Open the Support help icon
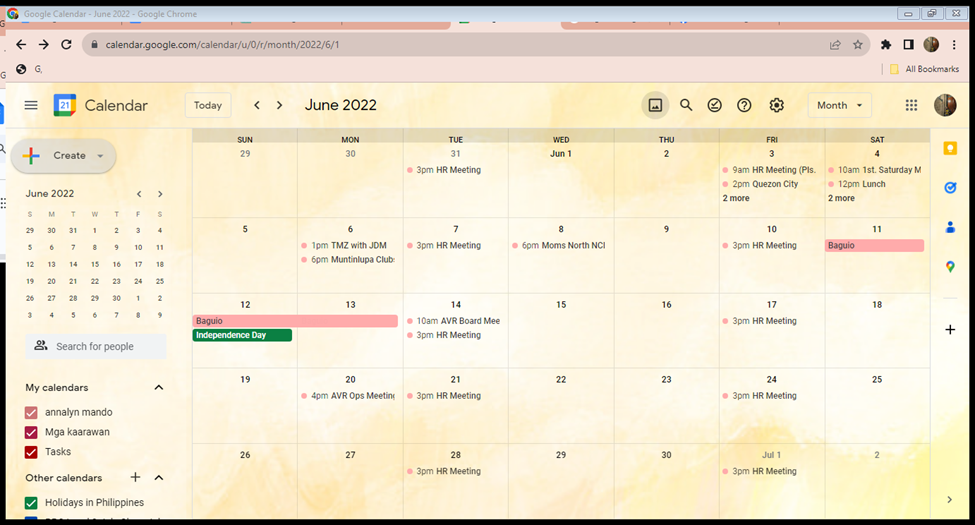 (744, 105)
